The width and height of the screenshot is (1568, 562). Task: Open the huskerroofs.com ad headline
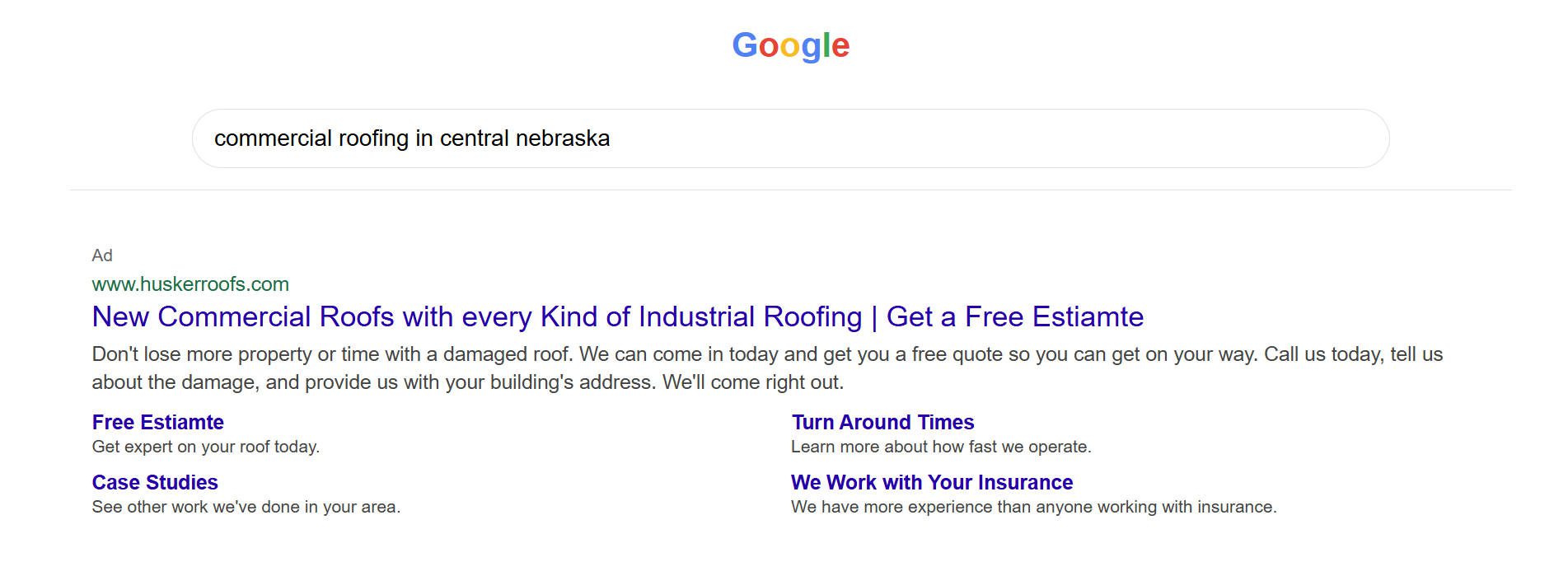(x=618, y=316)
